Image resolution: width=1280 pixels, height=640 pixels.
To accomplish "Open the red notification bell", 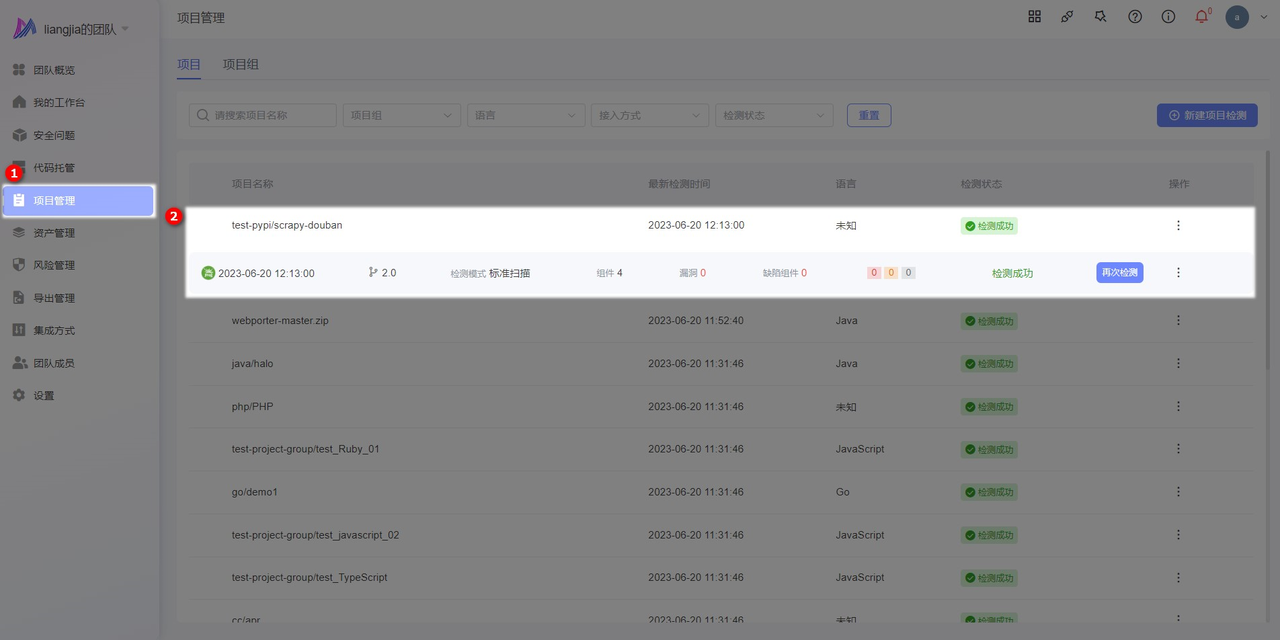I will (x=1202, y=17).
